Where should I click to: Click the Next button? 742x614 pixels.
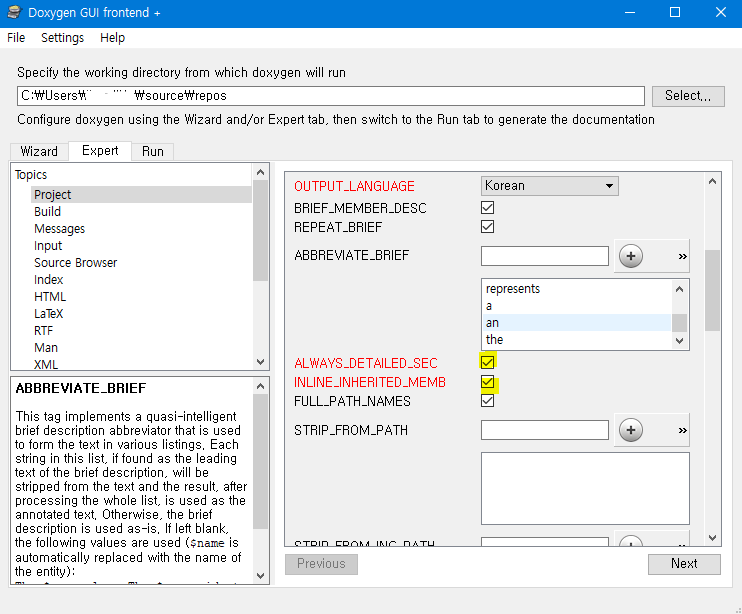684,563
